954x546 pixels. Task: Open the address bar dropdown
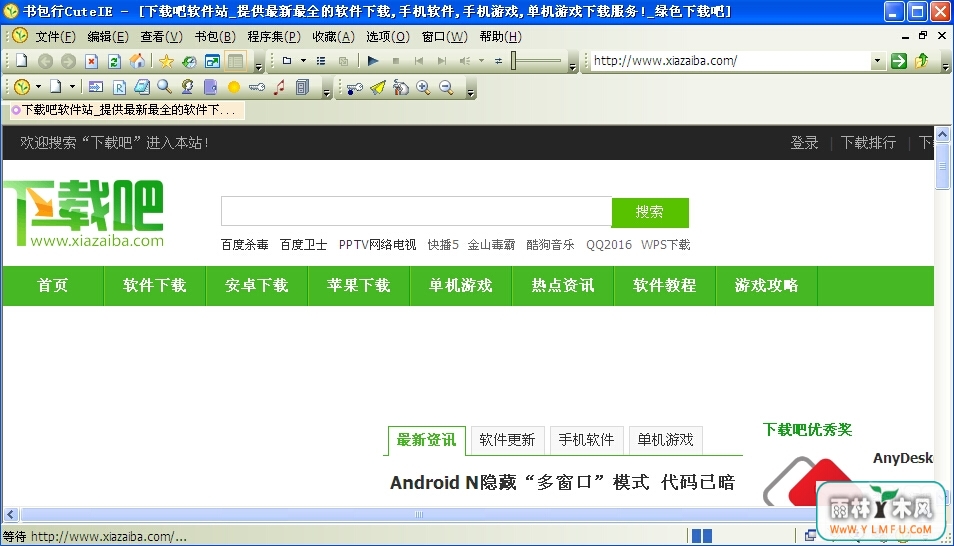(877, 61)
